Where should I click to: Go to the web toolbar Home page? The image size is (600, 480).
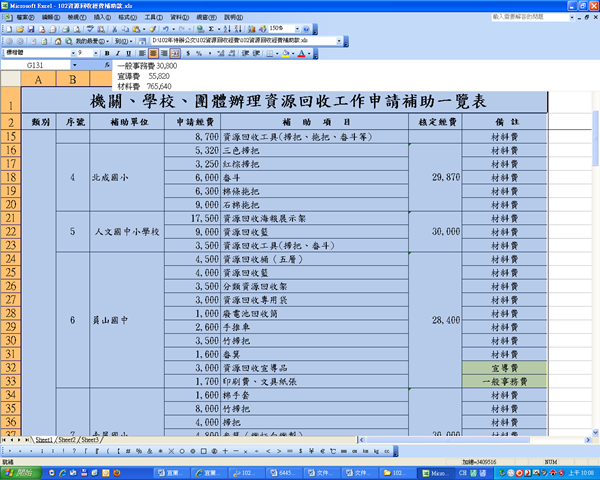(x=58, y=41)
